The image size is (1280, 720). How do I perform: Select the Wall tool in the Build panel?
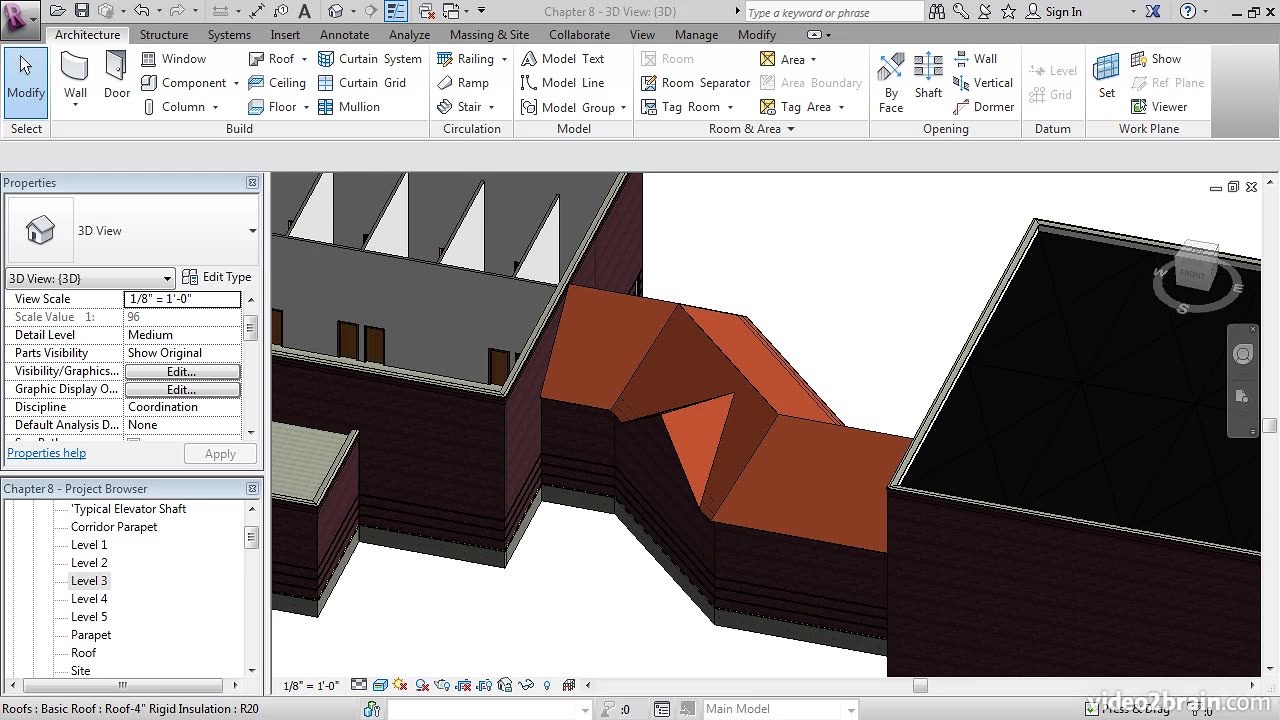(76, 75)
